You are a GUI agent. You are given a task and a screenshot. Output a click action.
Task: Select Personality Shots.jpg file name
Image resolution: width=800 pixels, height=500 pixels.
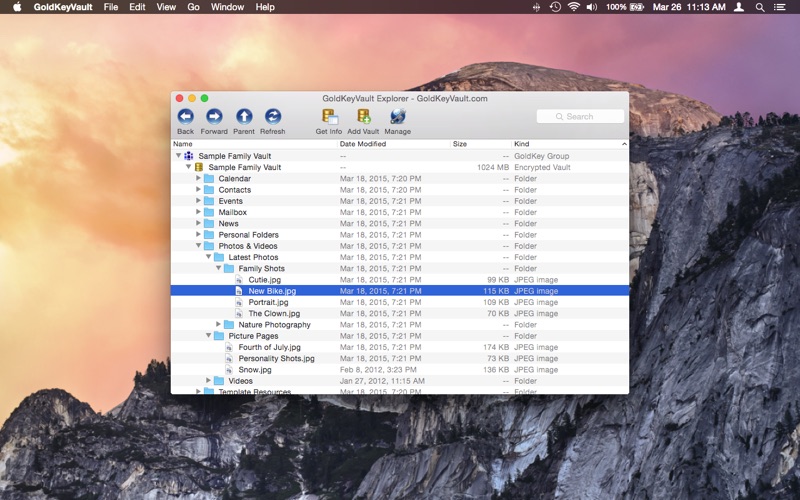[x=277, y=358]
